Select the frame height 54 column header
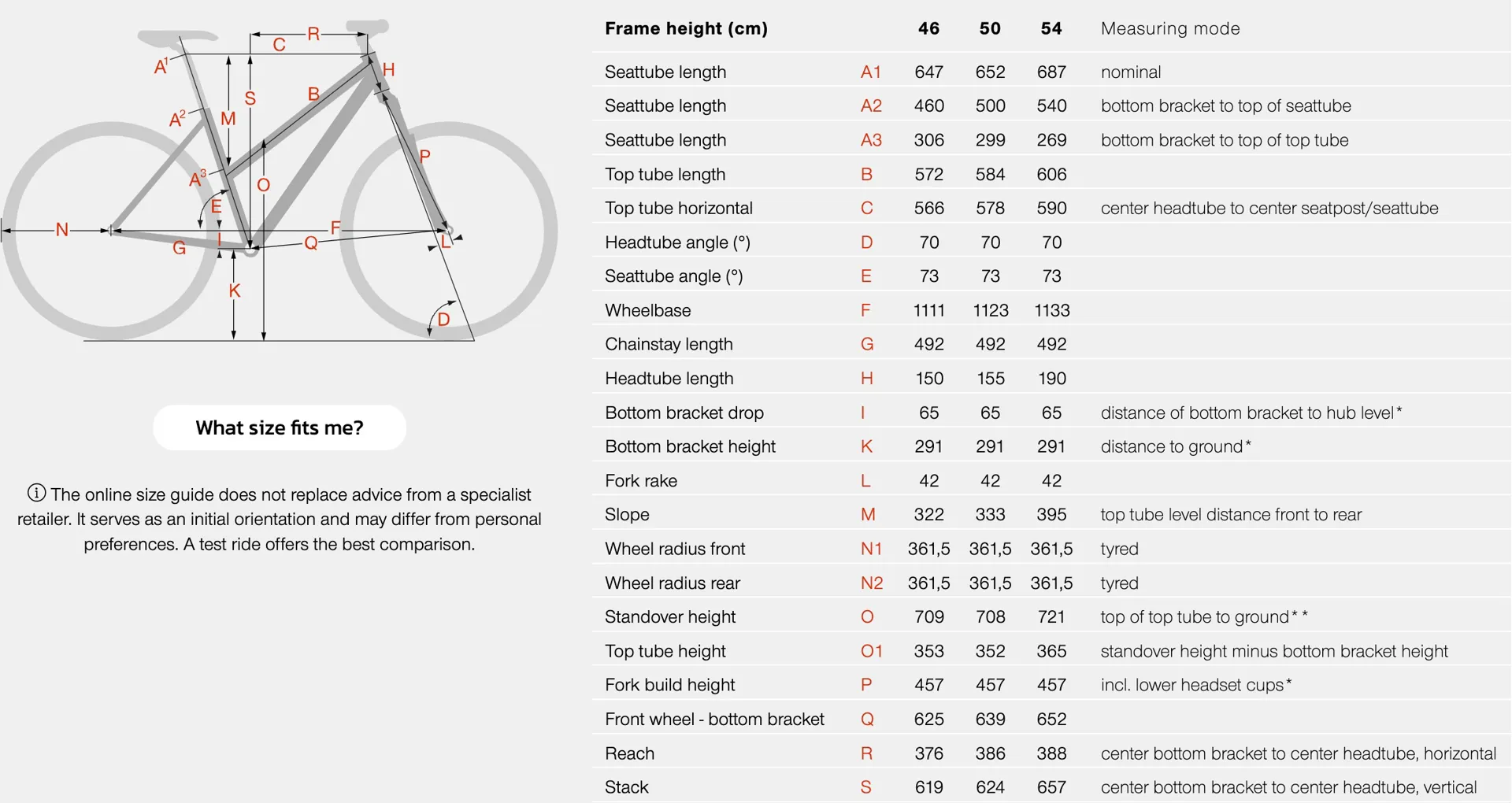 (x=1051, y=28)
